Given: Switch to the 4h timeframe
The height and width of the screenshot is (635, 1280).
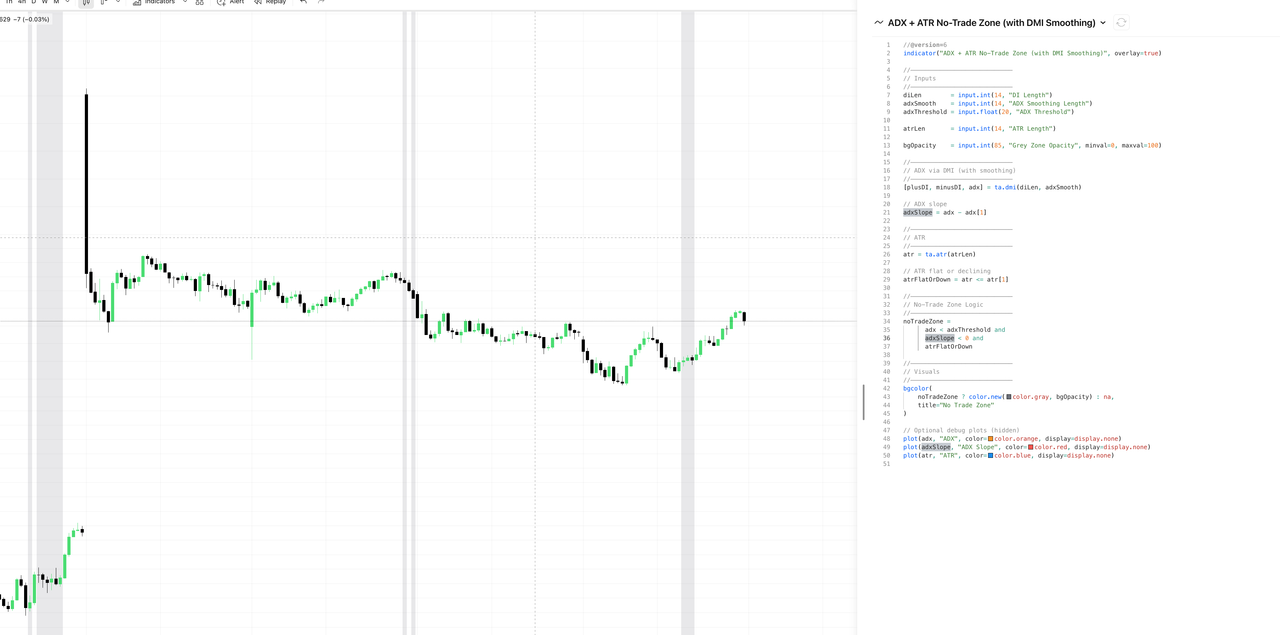Looking at the screenshot, I should [22, 2].
